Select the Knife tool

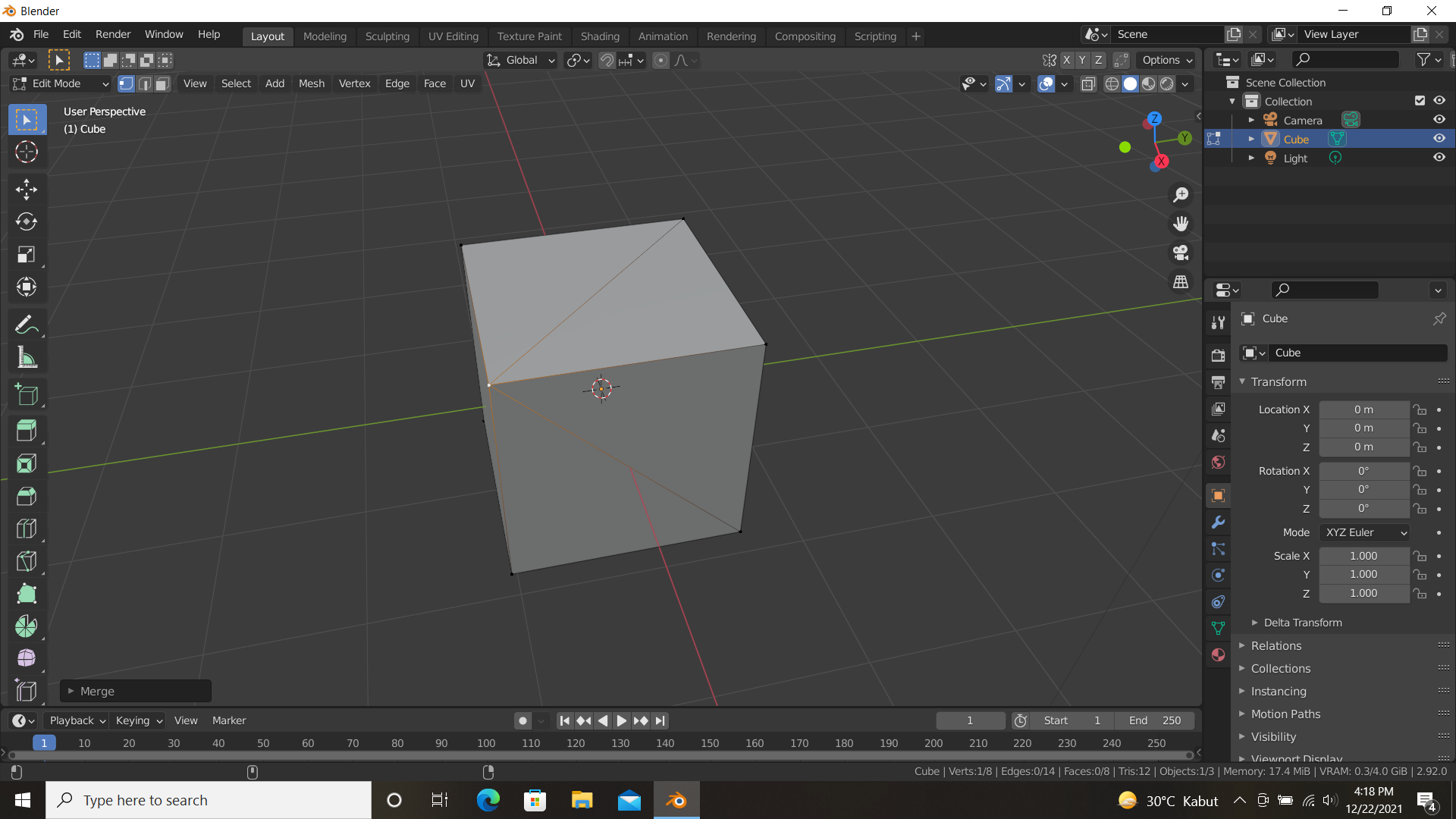pos(27,561)
